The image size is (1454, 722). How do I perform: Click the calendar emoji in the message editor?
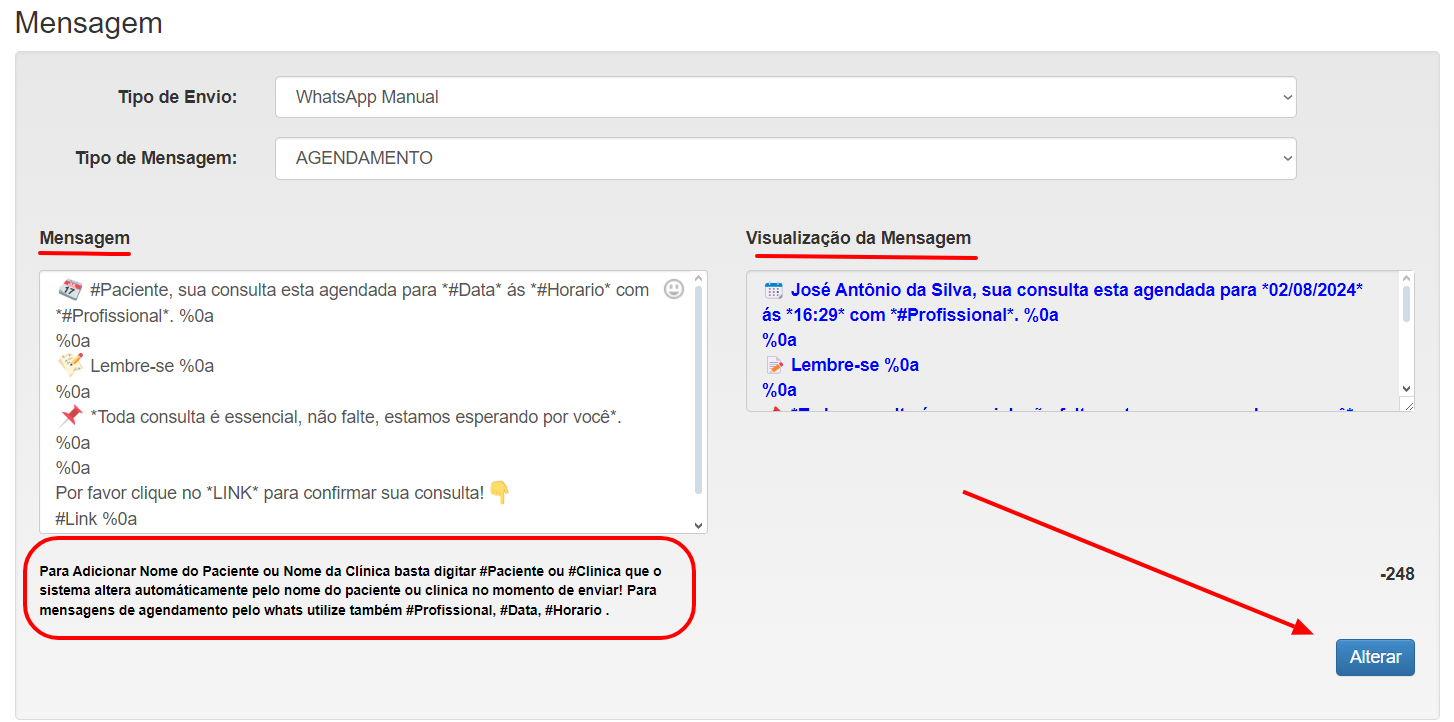coord(70,290)
